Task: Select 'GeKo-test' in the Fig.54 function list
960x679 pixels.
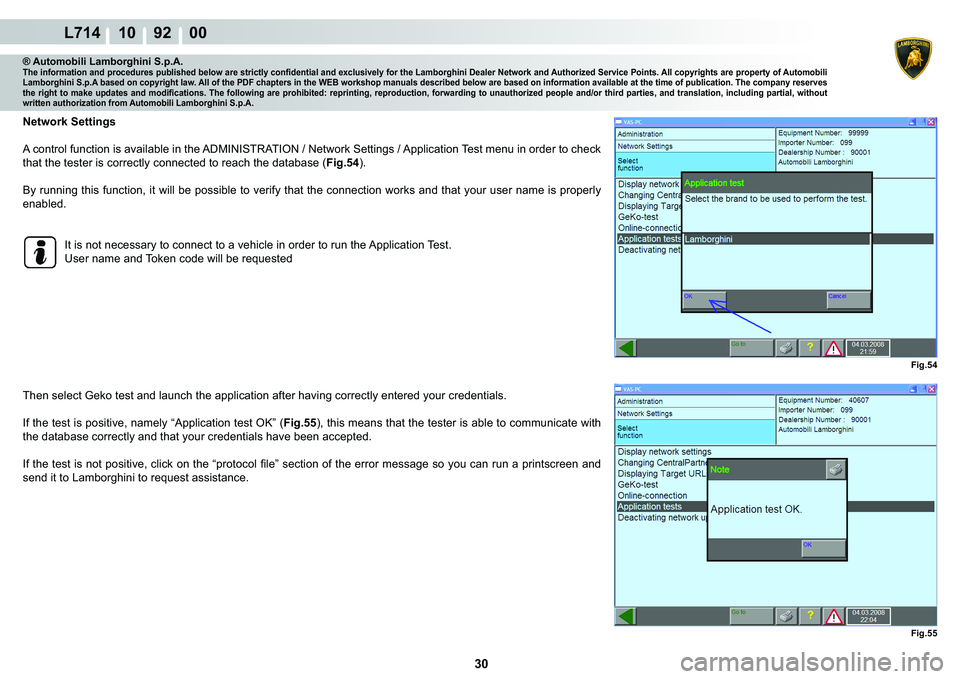Action: coord(638,217)
